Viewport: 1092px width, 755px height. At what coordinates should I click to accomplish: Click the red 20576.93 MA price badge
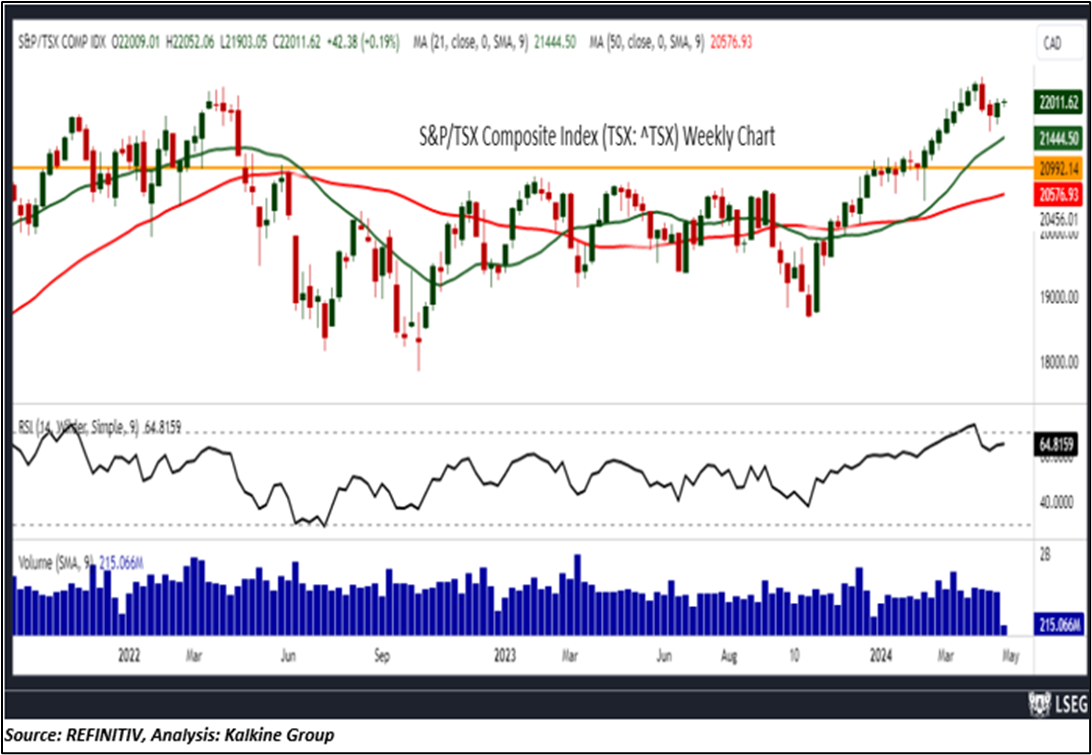[x=1057, y=195]
